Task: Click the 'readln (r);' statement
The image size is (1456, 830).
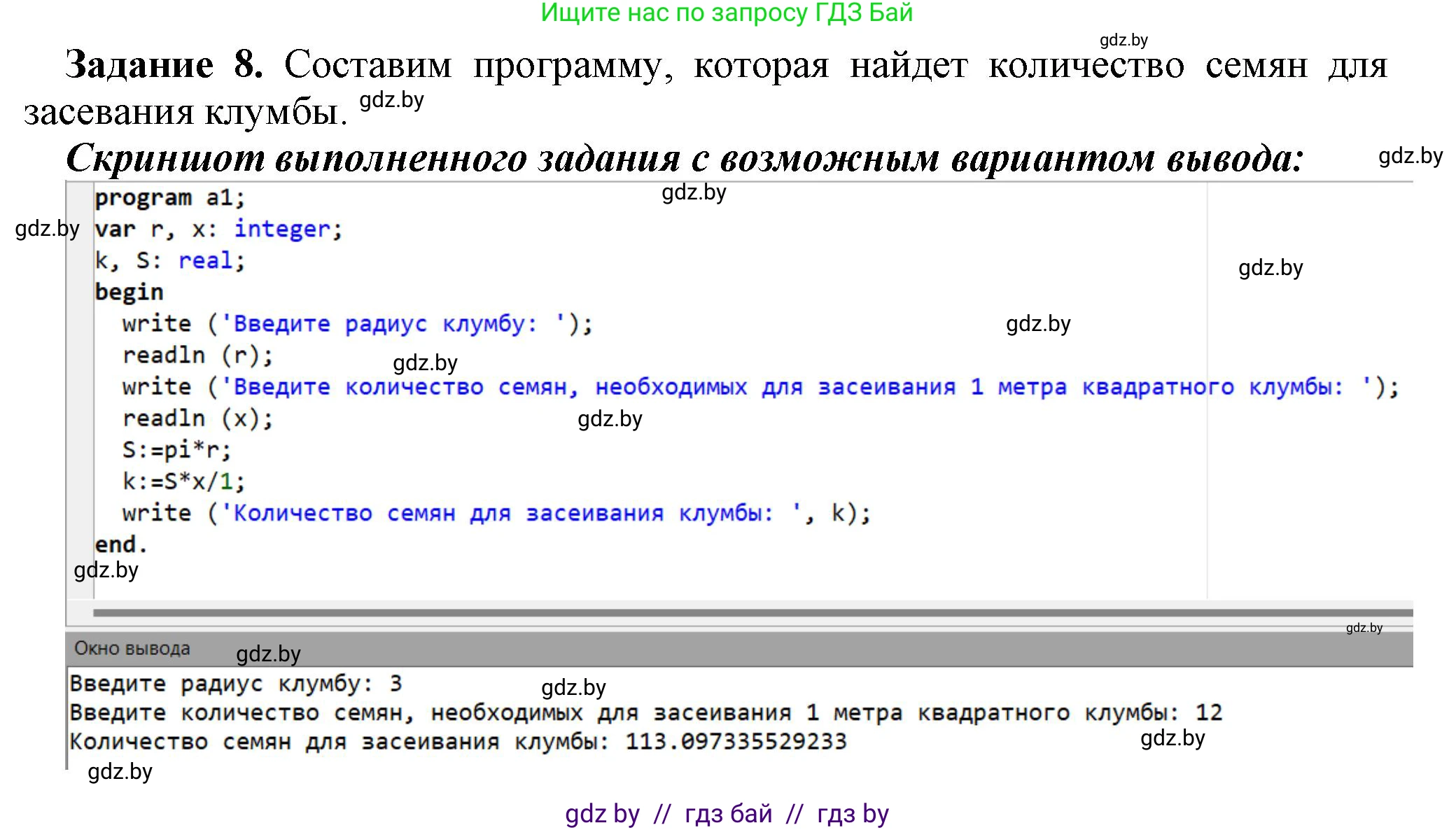Action: [x=198, y=356]
